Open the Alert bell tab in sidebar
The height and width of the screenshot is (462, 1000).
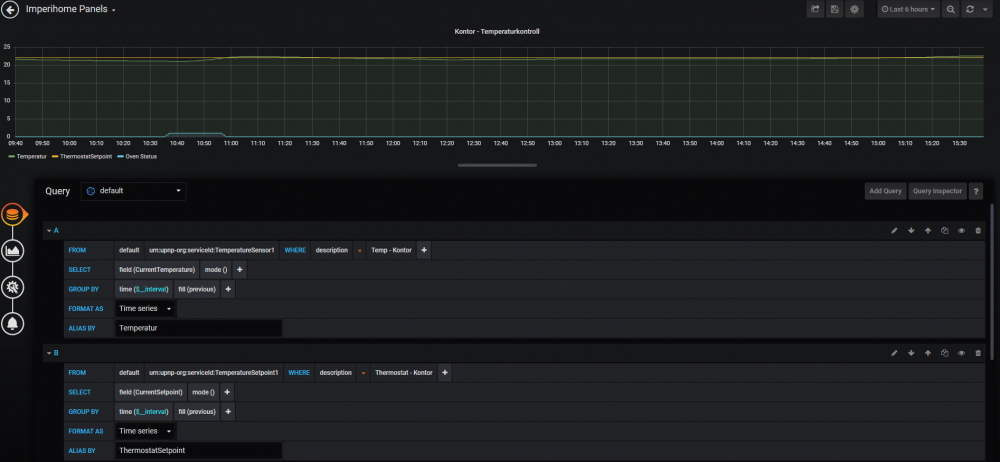[14, 323]
